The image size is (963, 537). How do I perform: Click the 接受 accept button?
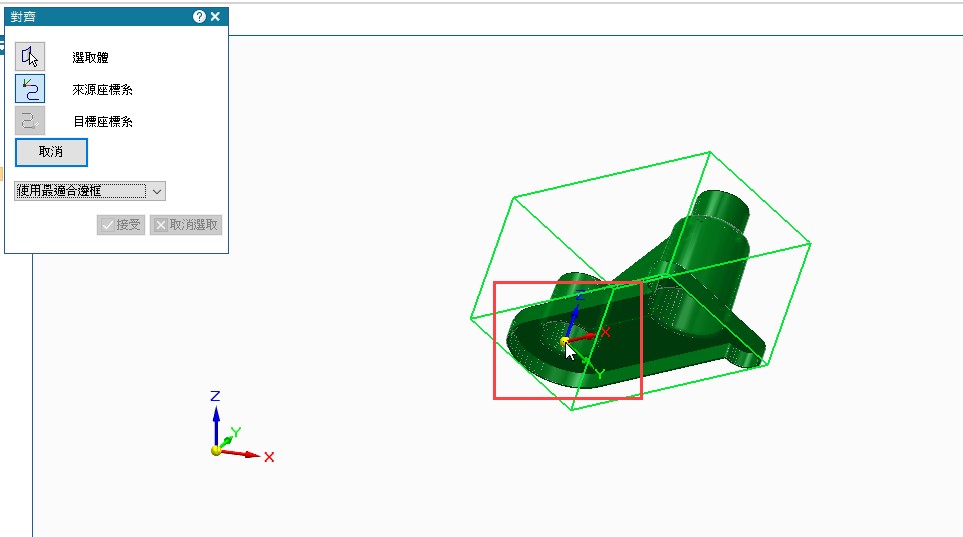[x=121, y=225]
